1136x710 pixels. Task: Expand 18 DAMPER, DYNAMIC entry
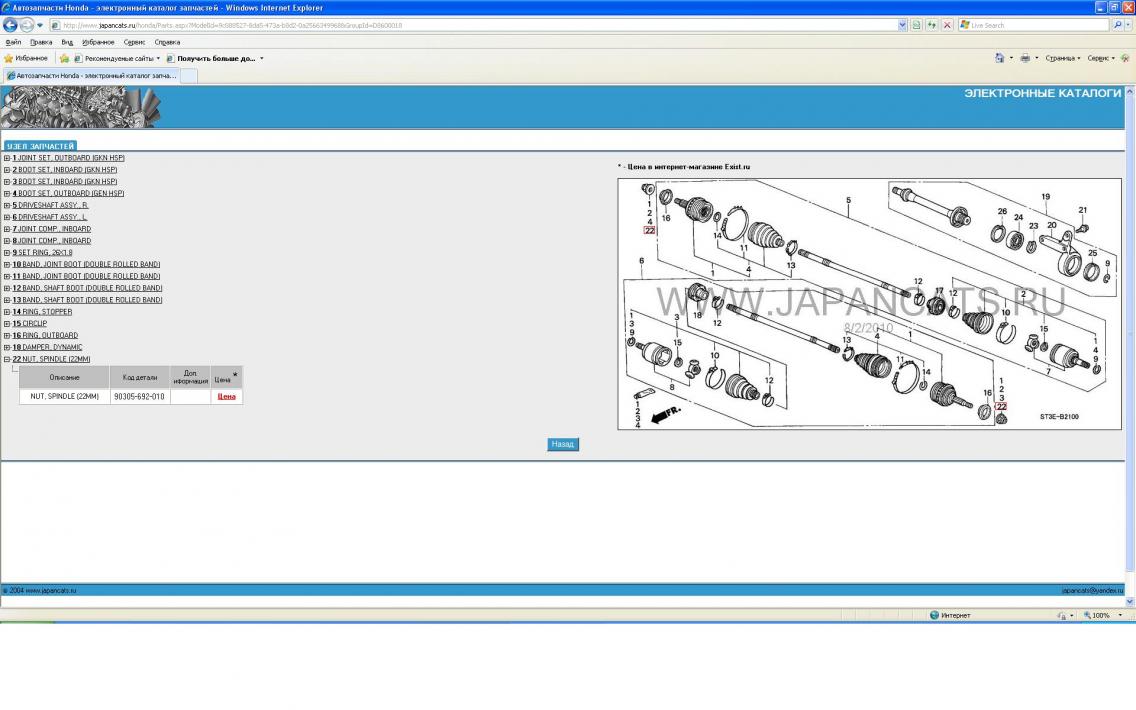pyautogui.click(x=7, y=347)
